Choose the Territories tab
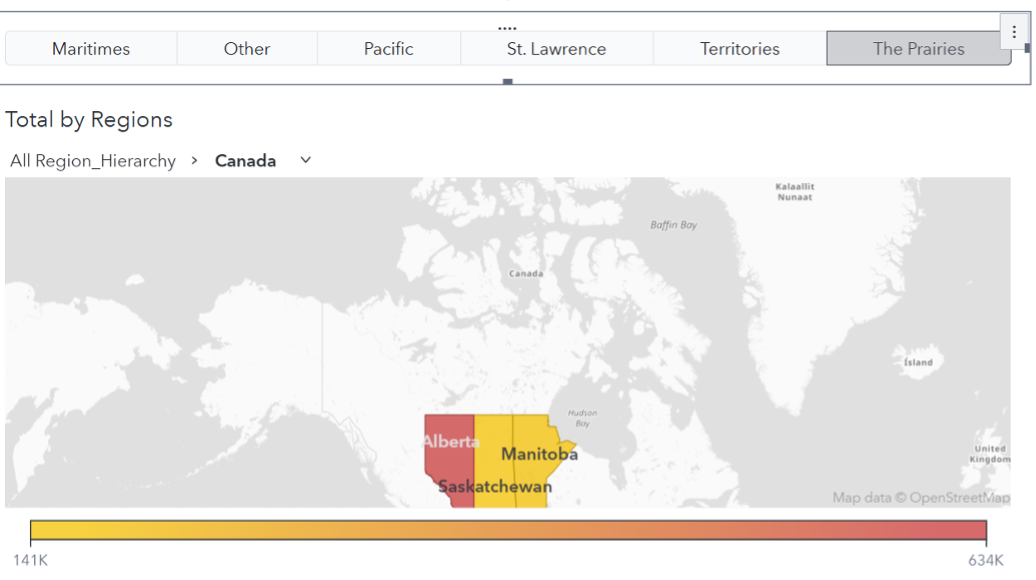The height and width of the screenshot is (580, 1036). click(739, 48)
